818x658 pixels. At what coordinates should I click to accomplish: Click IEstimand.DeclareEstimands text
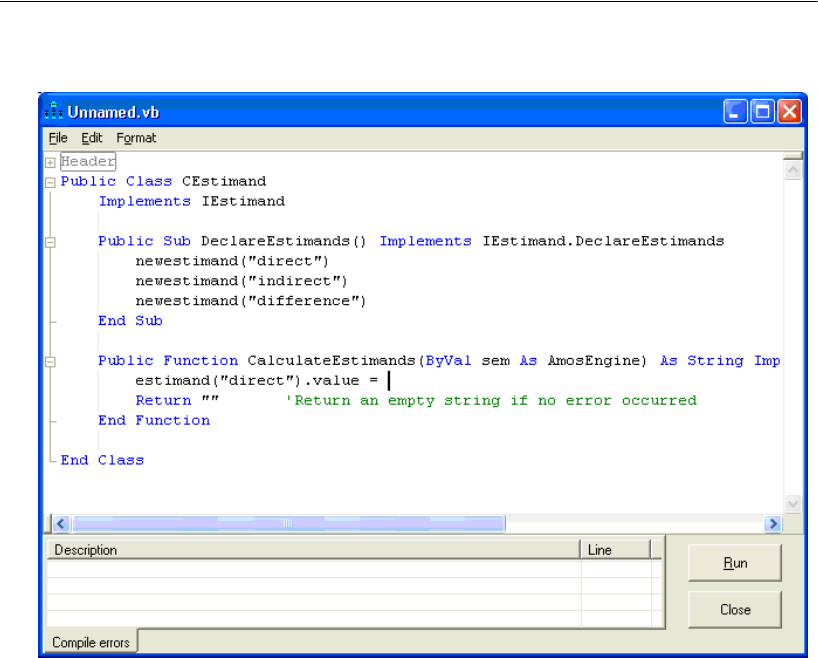[x=603, y=241]
